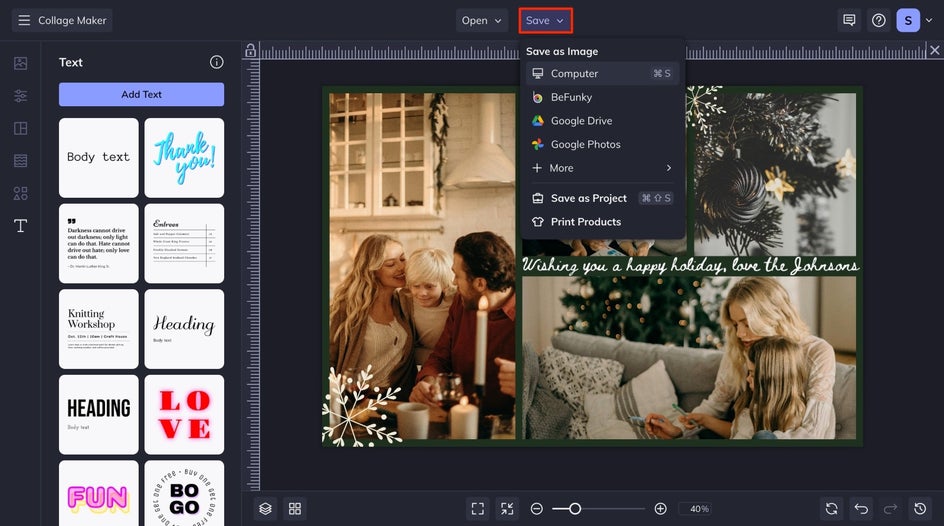Screen dimensions: 944x526
Task: Expand the Open dropdown
Action: pos(482,20)
